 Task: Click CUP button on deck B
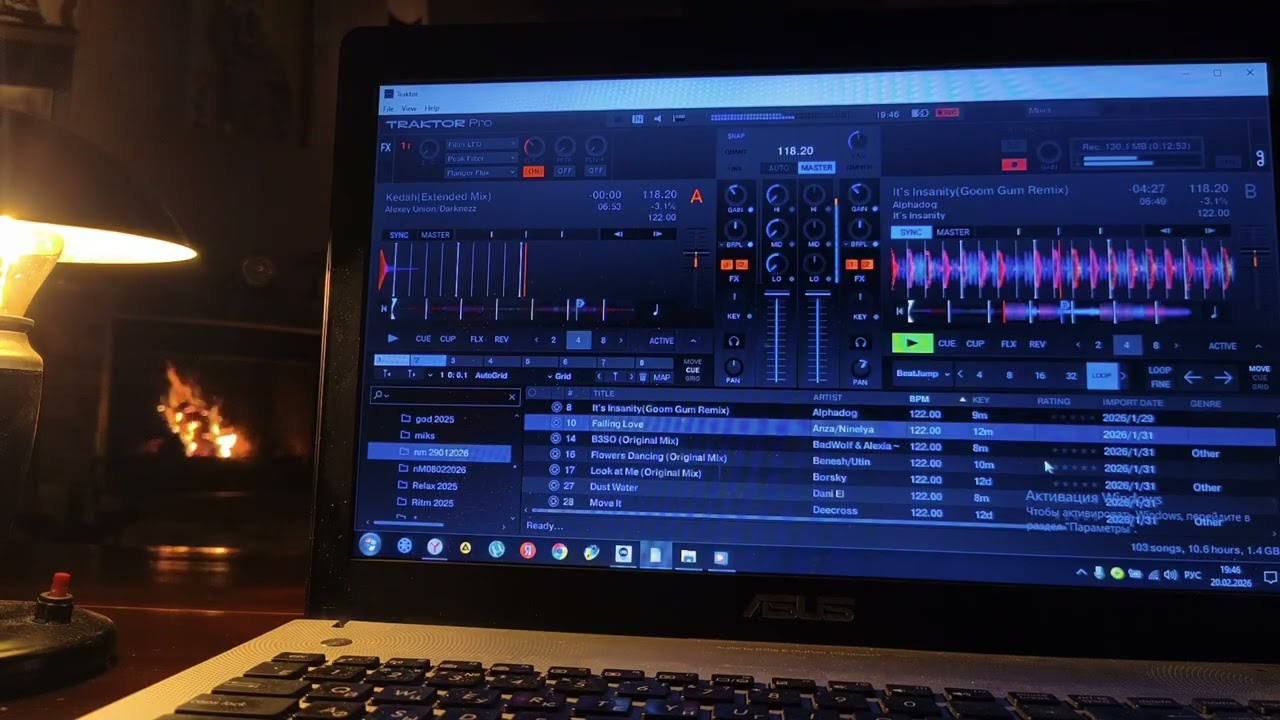tap(975, 344)
